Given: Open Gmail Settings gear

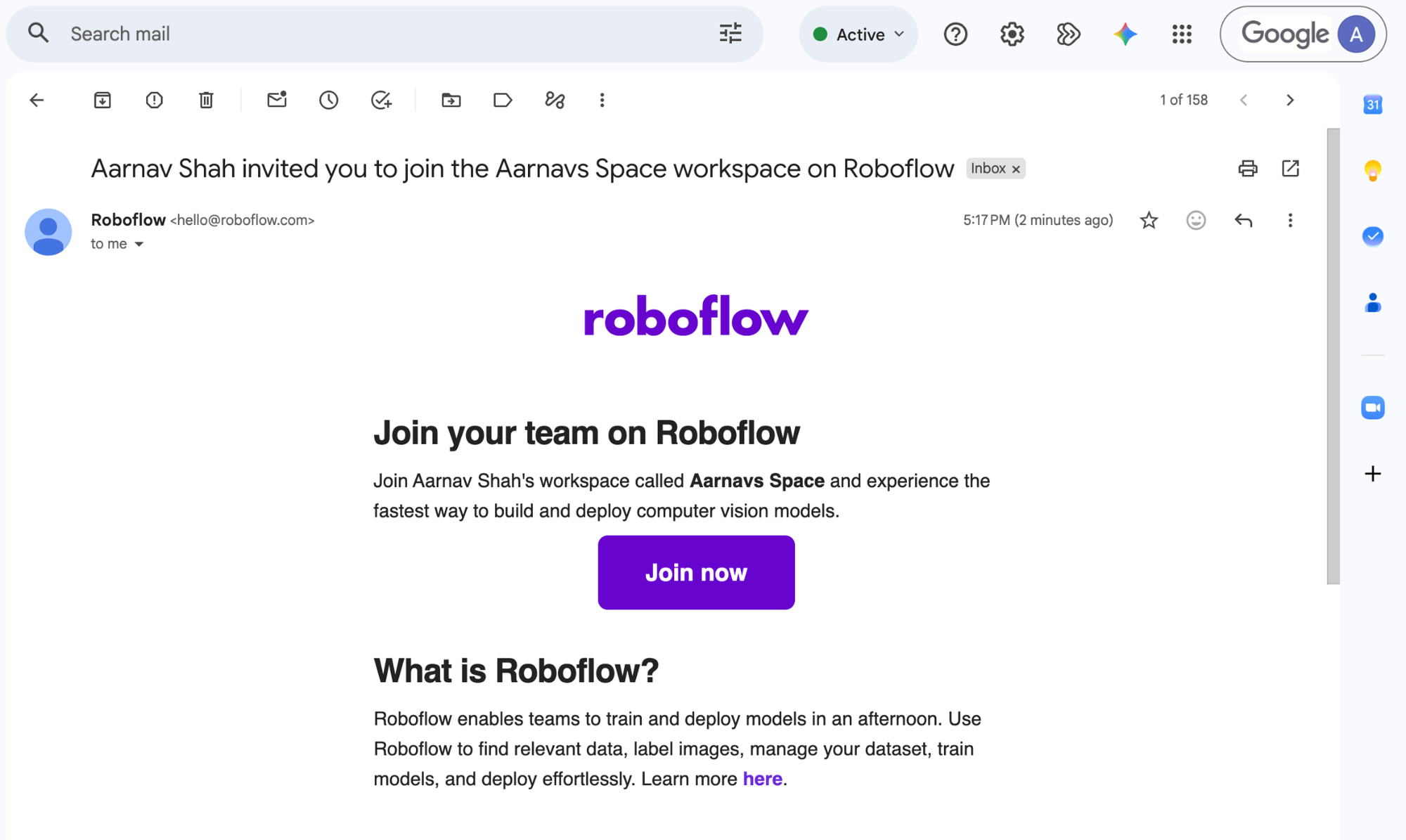Looking at the screenshot, I should click(1012, 34).
